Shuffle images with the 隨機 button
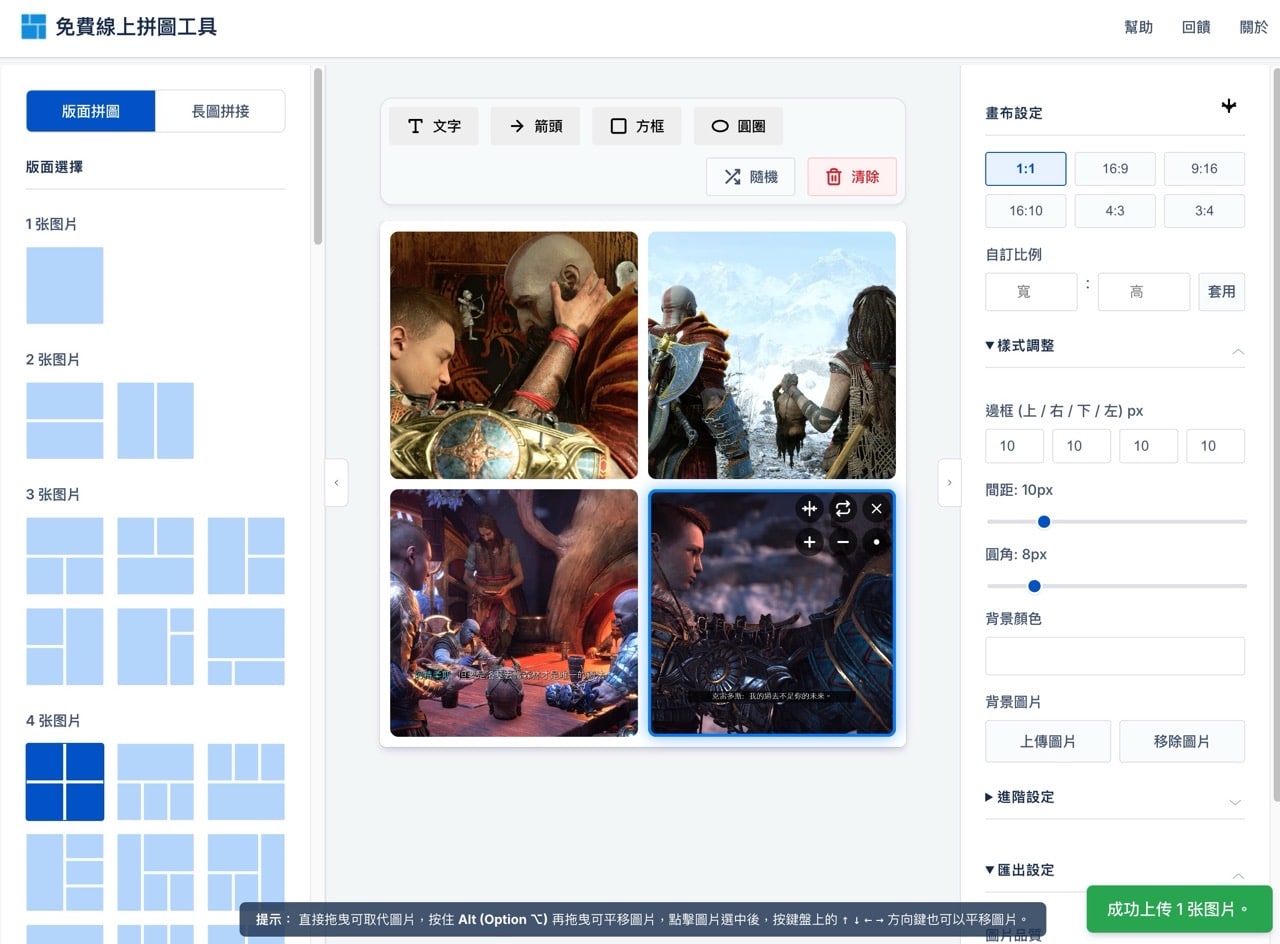Screen dimensions: 1280x944 click(x=750, y=177)
